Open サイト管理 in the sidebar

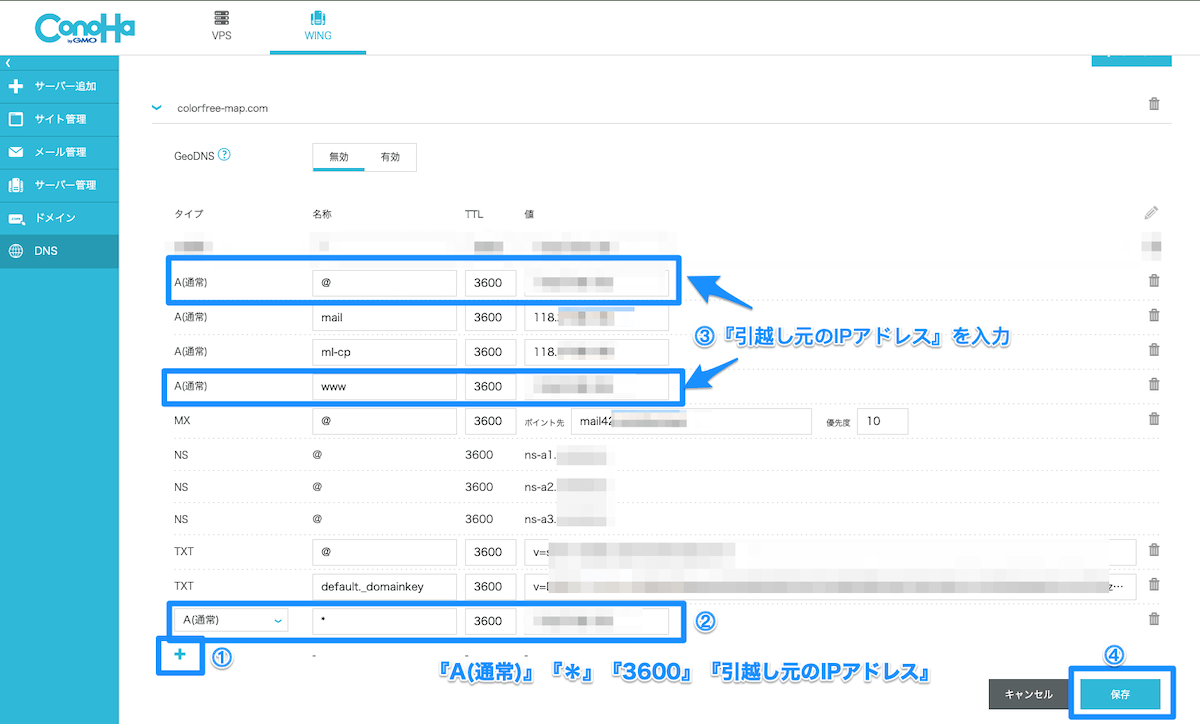pyautogui.click(x=59, y=119)
